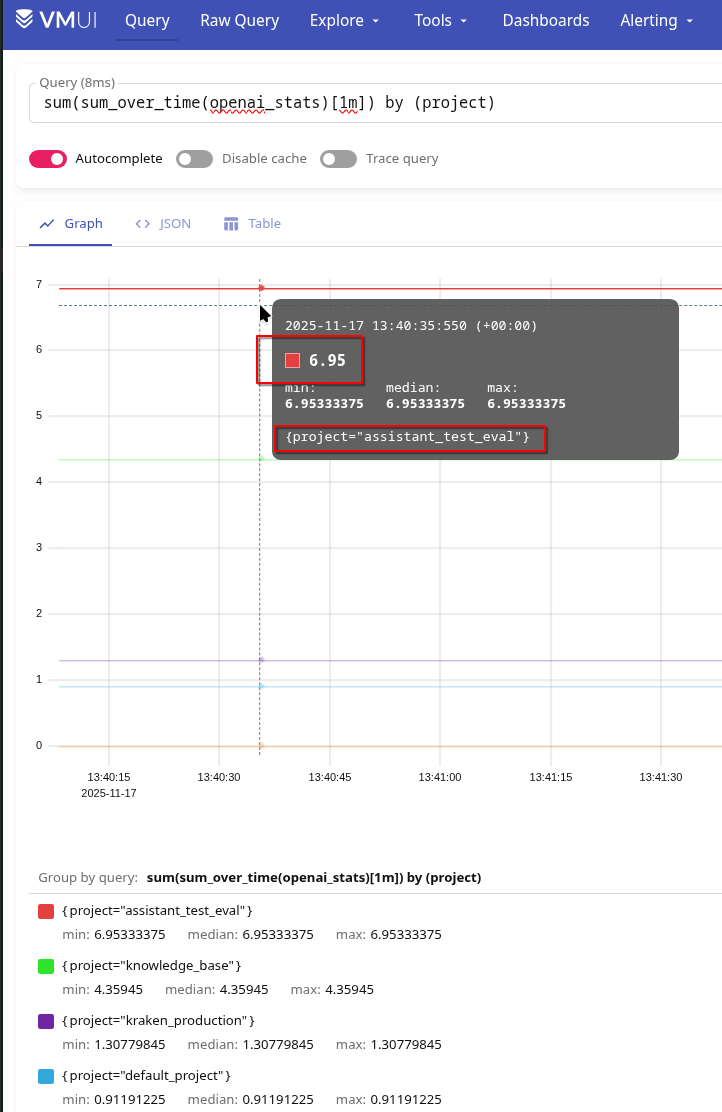This screenshot has width=722, height=1112.
Task: Go to Dashboards page
Action: 546,21
